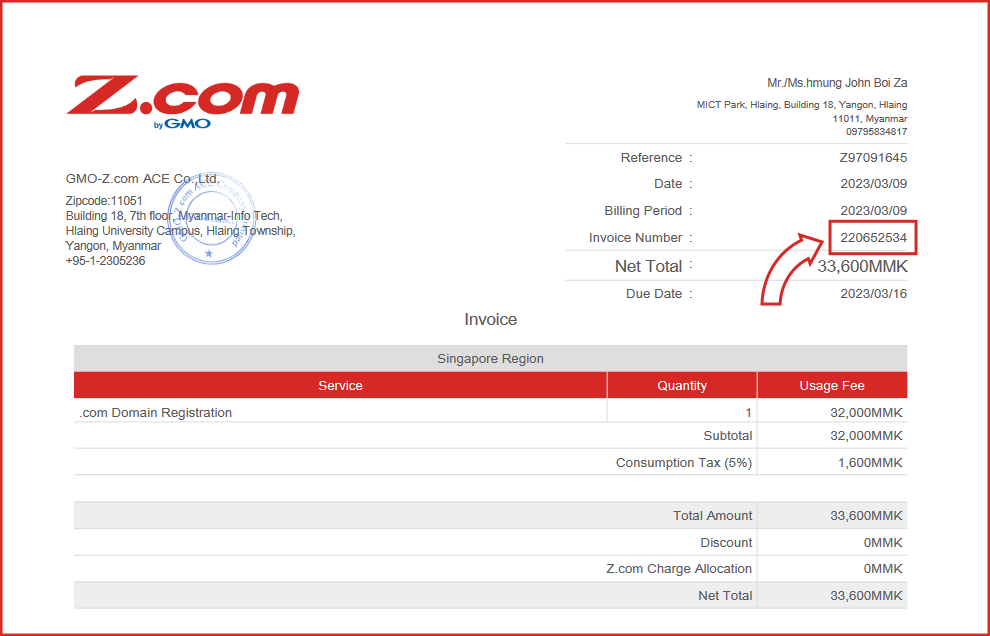Select tax amount 1,600MMK
Image resolution: width=990 pixels, height=636 pixels.
pos(870,463)
